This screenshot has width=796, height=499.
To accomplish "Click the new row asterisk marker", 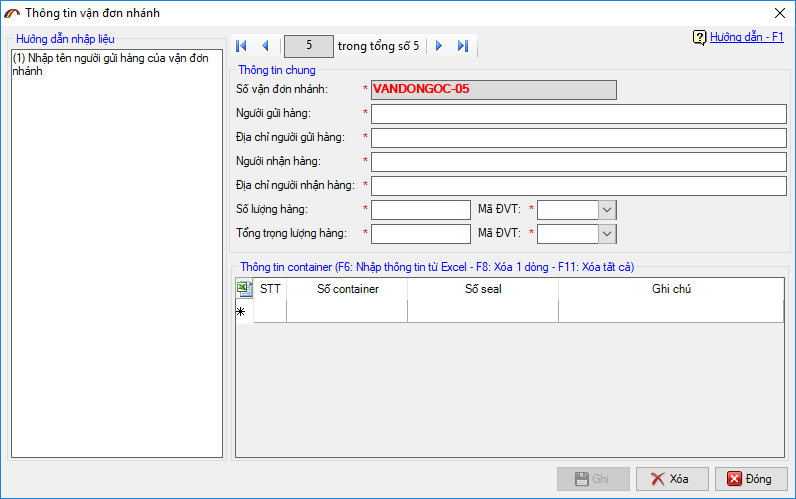I will click(x=241, y=312).
